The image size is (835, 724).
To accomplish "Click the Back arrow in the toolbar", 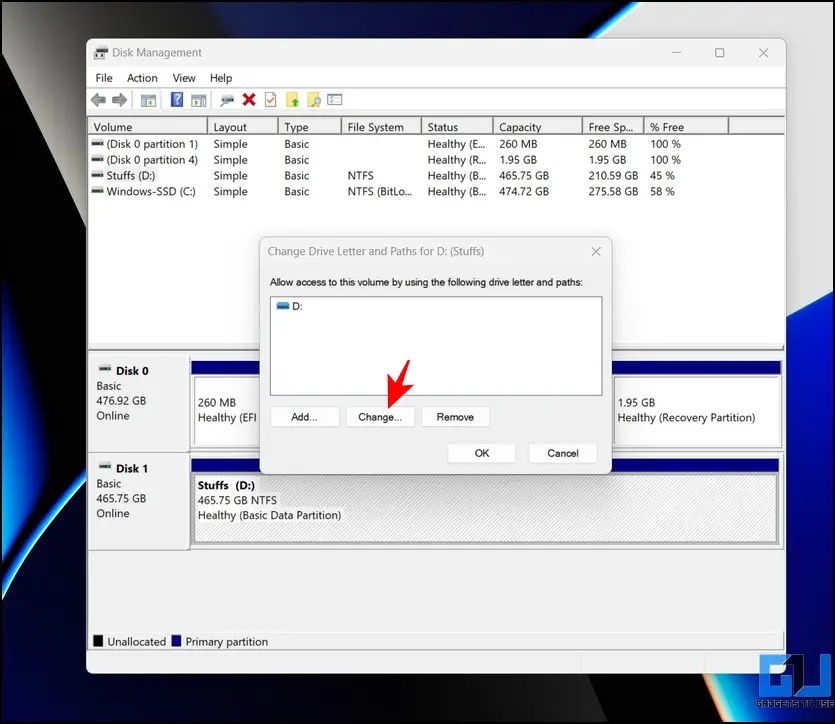I will coord(99,100).
